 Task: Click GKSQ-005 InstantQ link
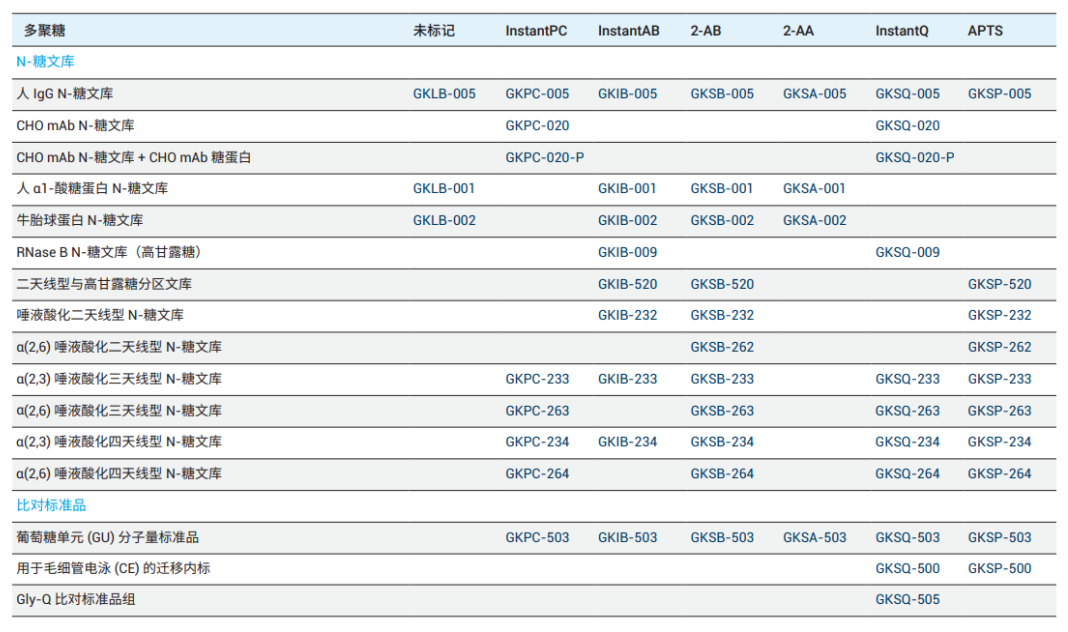tap(907, 94)
